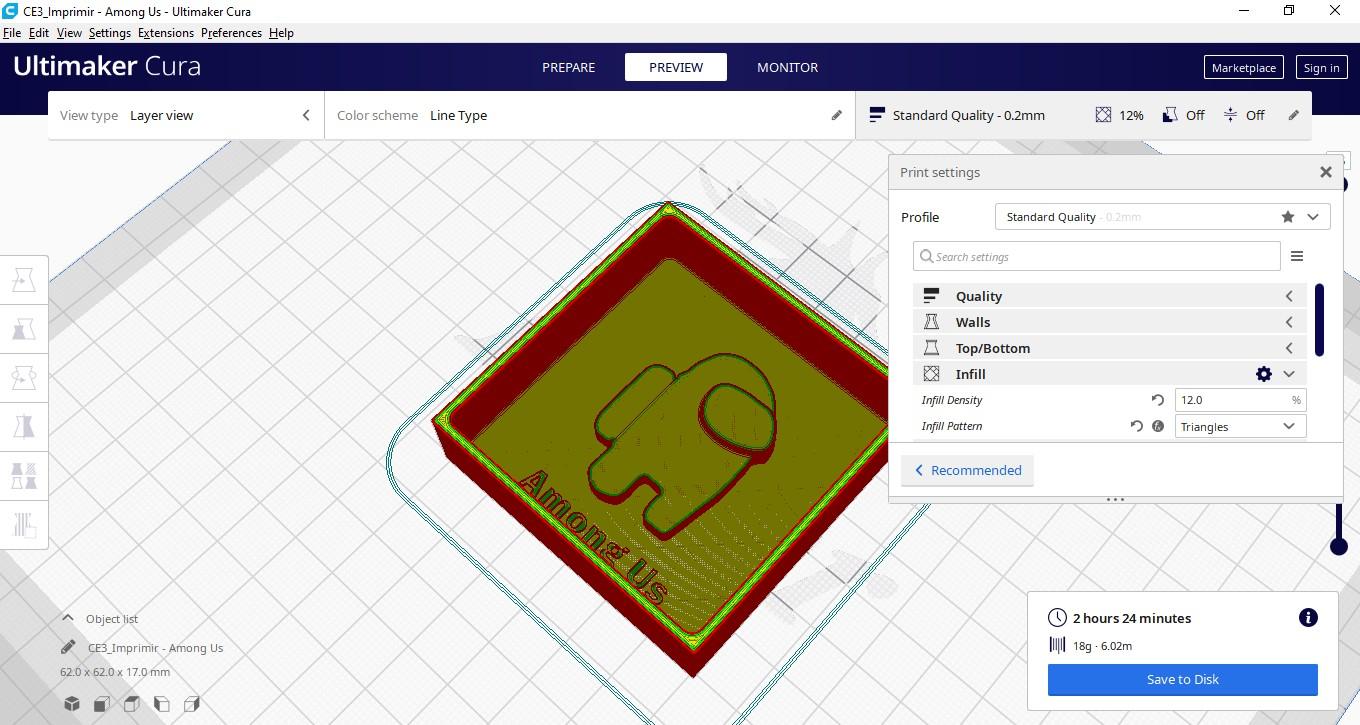Open the Profile dropdown arrow

[x=1313, y=217]
